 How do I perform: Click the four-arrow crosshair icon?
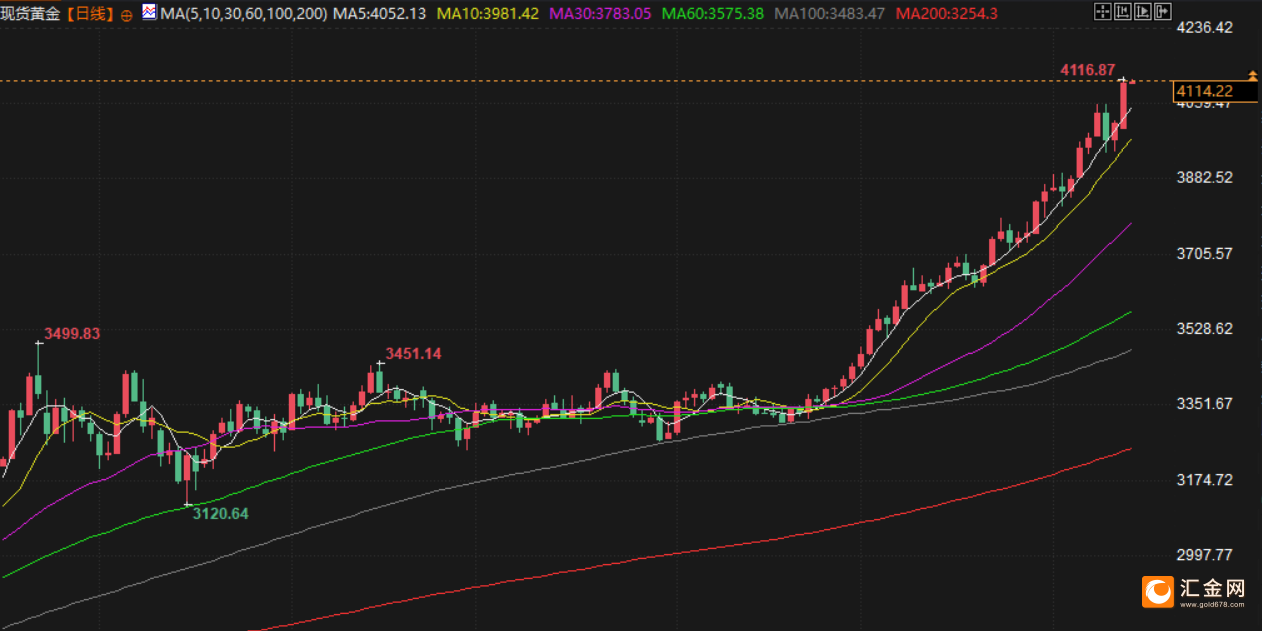tap(1103, 11)
